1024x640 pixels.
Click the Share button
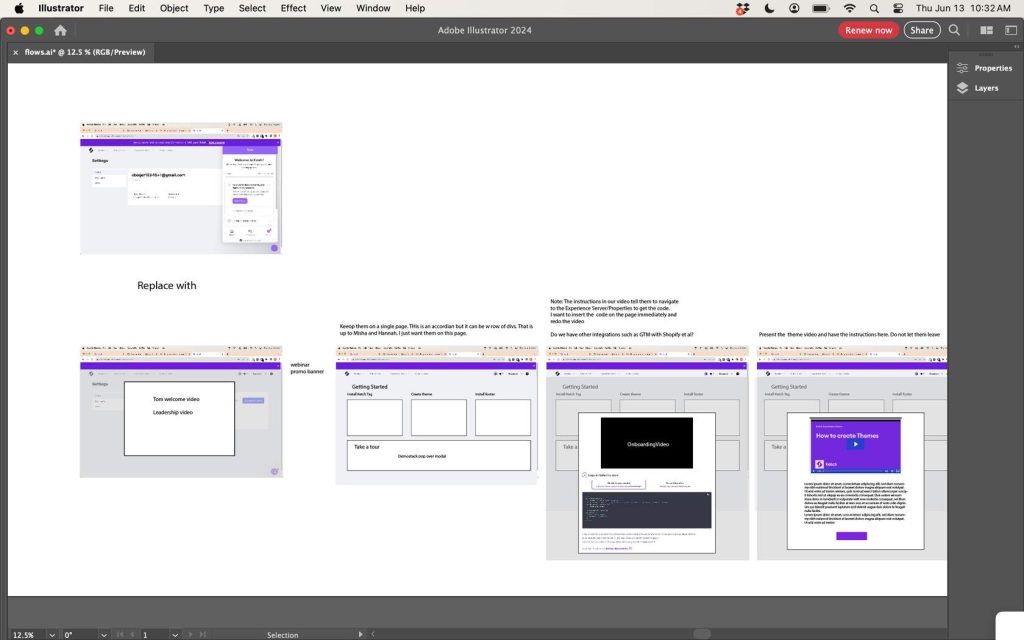pos(921,30)
